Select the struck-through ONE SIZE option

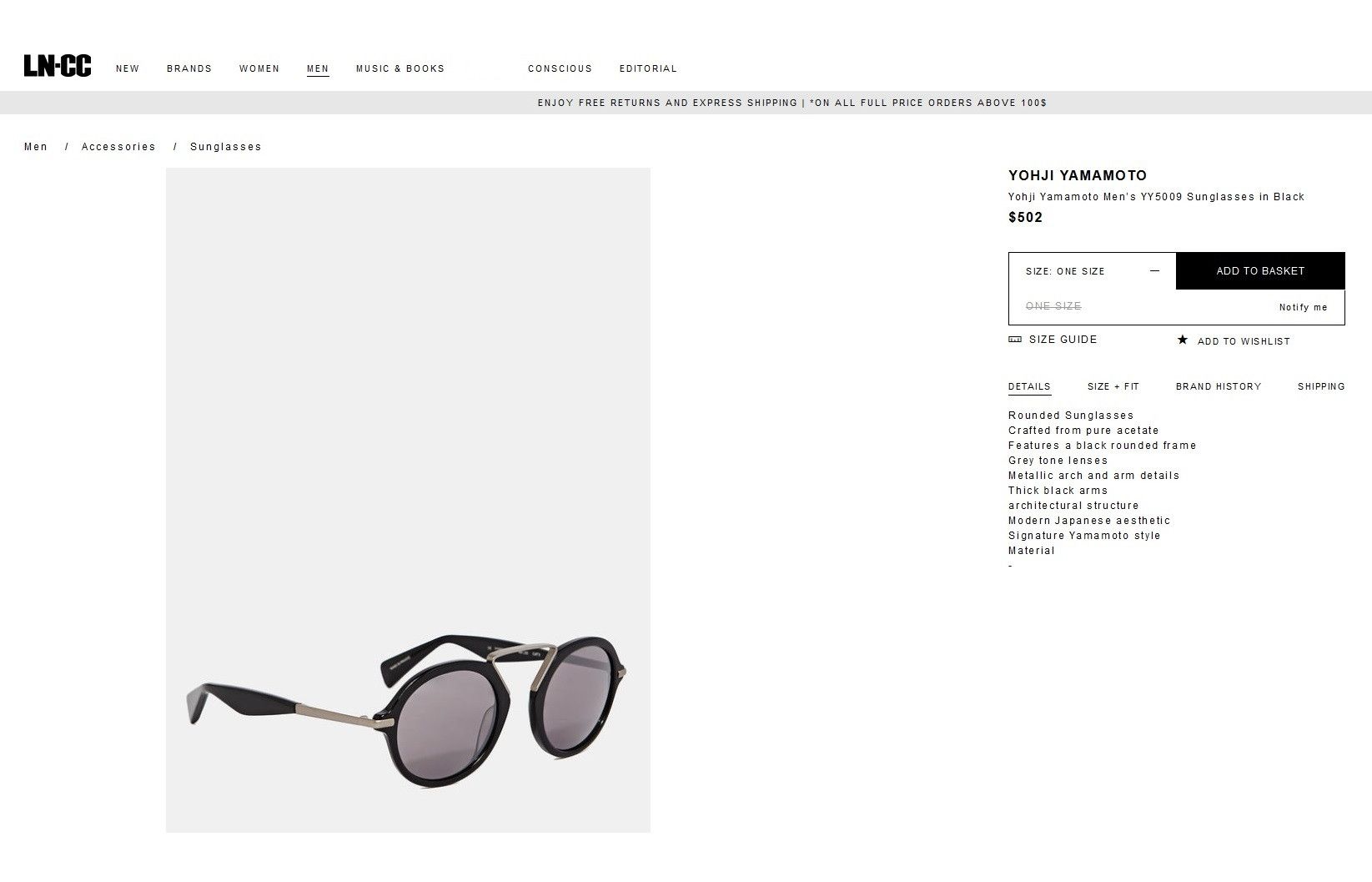[x=1053, y=306]
